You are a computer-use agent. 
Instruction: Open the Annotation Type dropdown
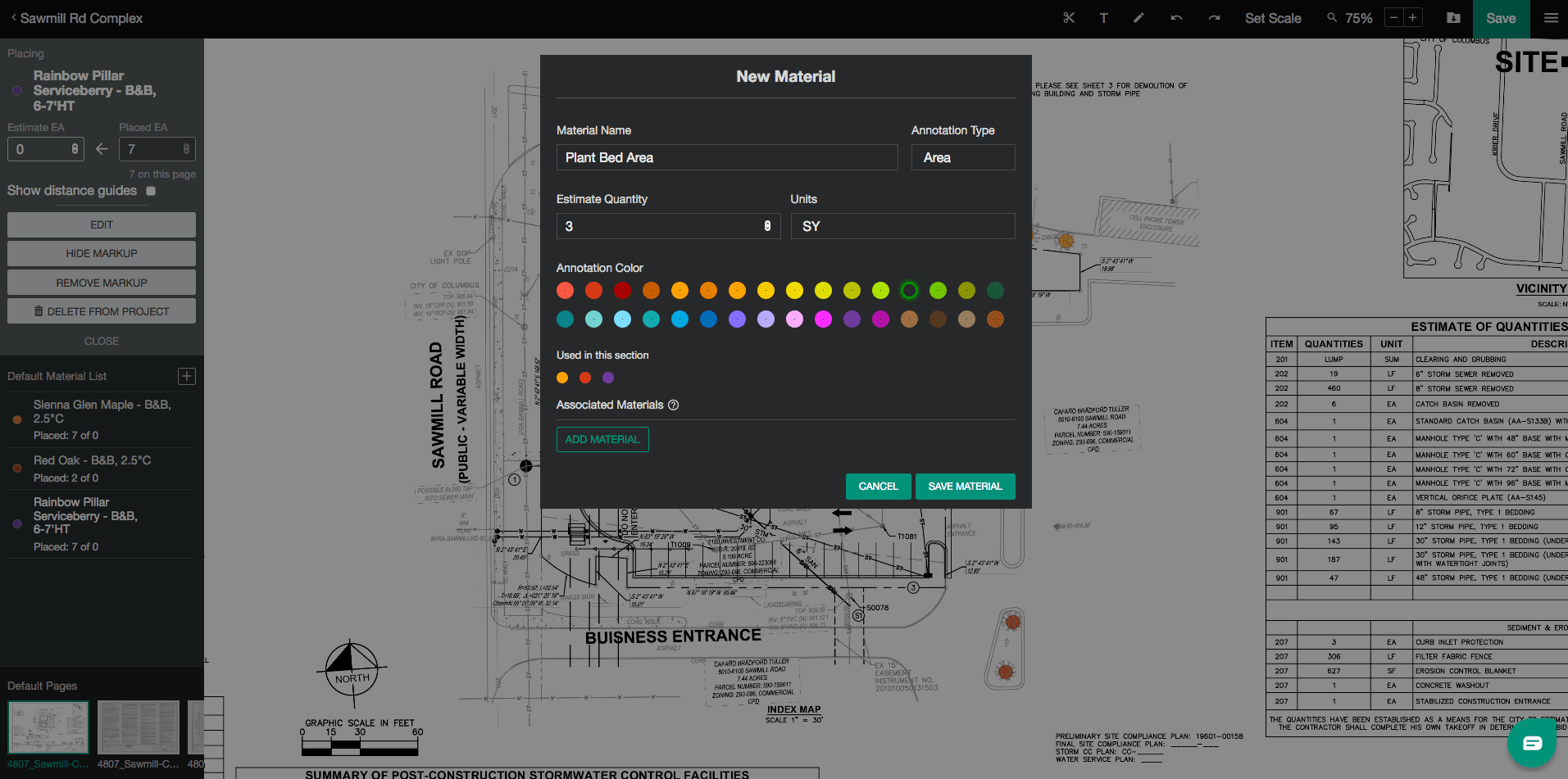(x=963, y=157)
